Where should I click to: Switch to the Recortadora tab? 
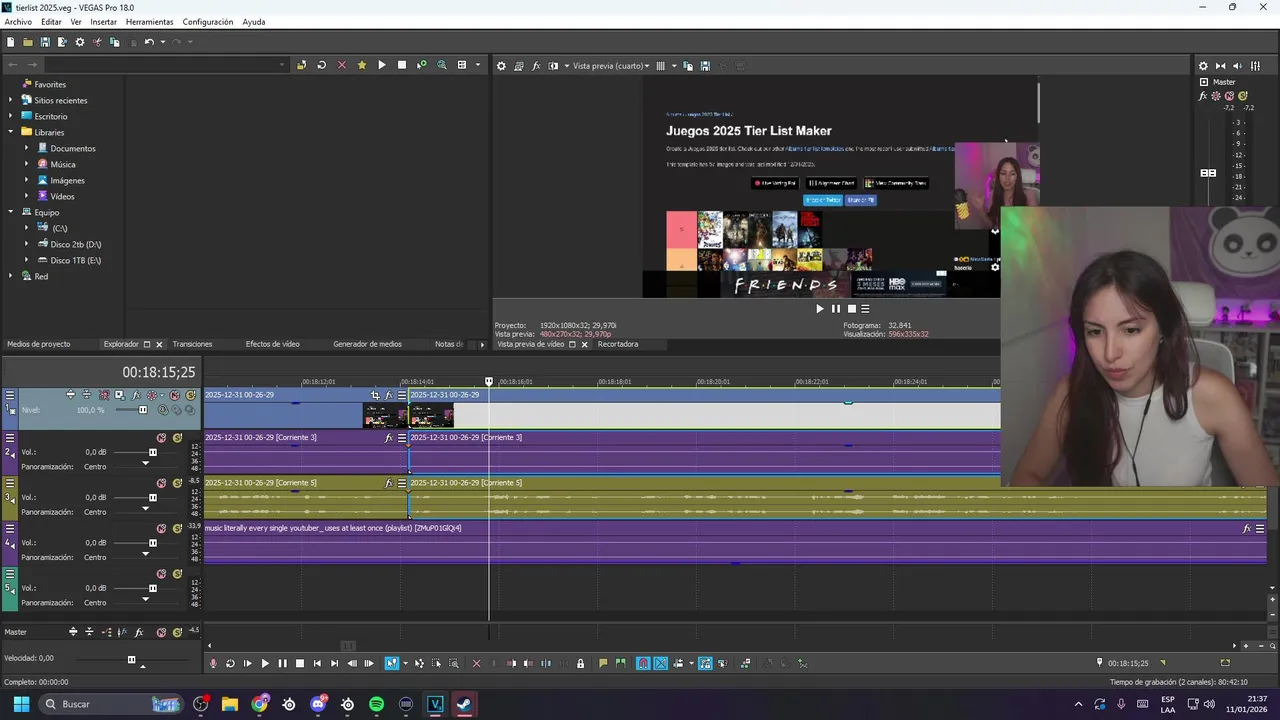(x=618, y=344)
